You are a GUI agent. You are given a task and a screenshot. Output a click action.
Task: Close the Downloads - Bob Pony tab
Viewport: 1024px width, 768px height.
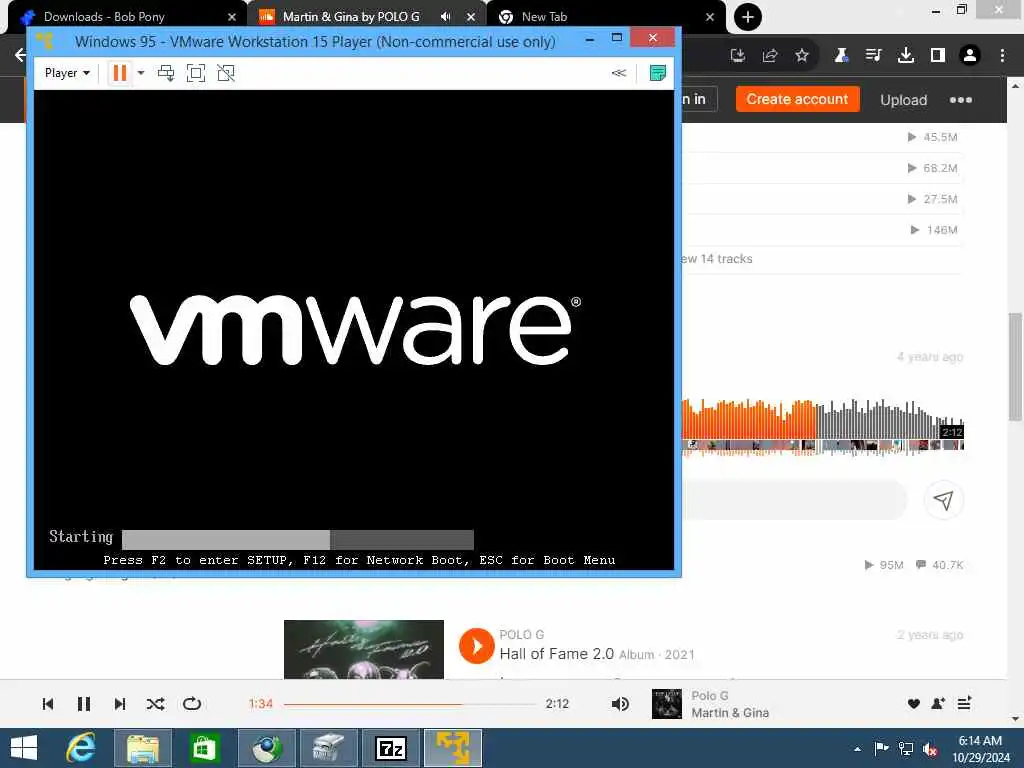pyautogui.click(x=232, y=17)
